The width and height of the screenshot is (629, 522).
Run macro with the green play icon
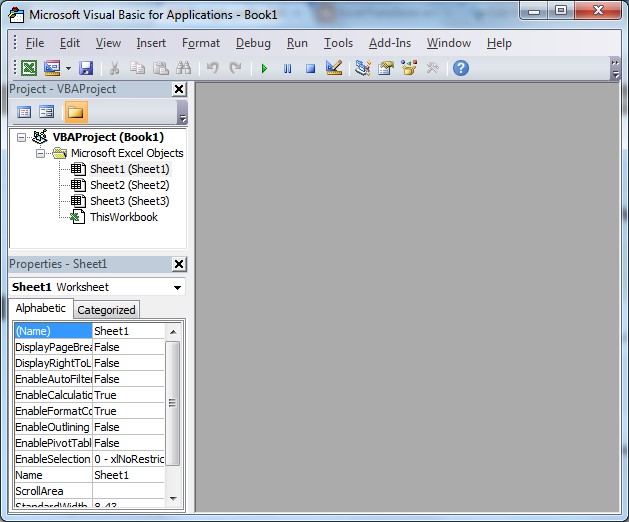point(264,69)
